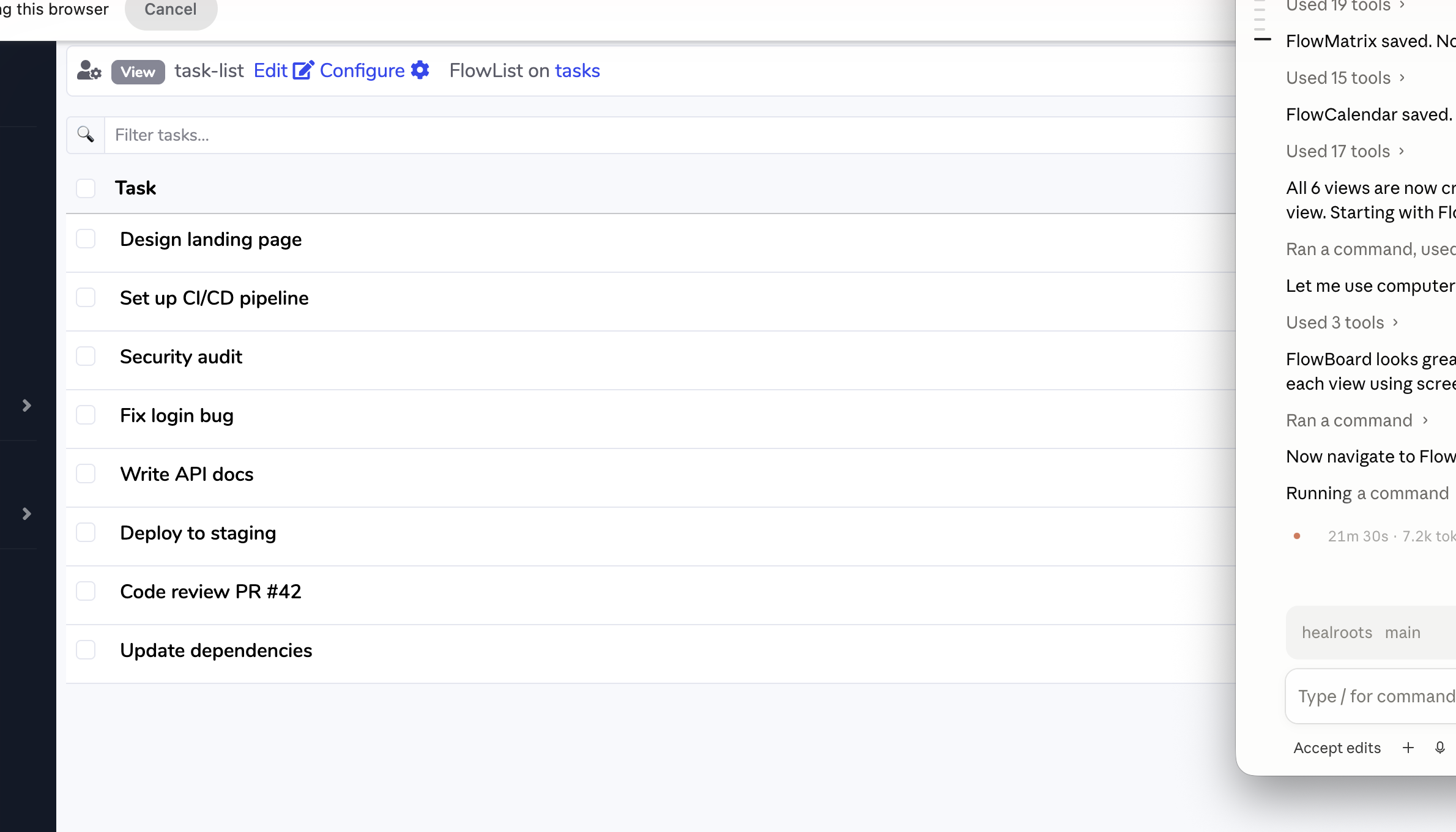Click the 'Update dependencies' row text
The image size is (1456, 832).
[x=216, y=650]
